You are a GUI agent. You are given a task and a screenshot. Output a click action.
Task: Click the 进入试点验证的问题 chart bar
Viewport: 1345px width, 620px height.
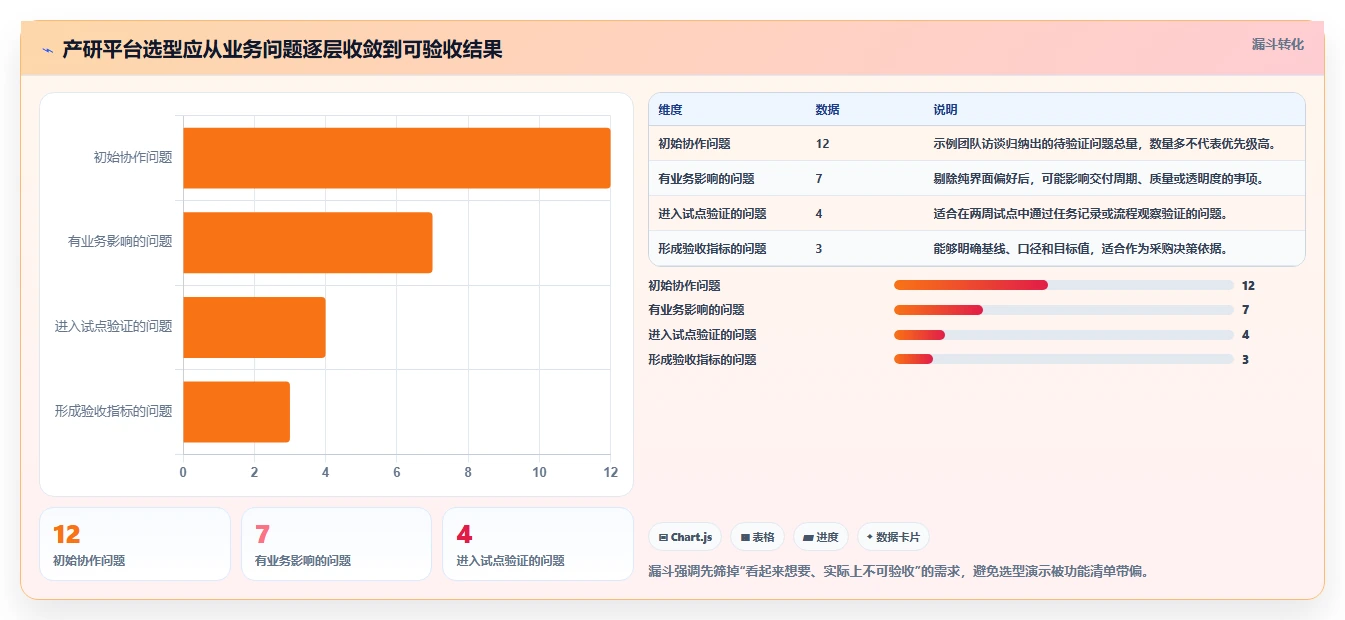tap(254, 327)
